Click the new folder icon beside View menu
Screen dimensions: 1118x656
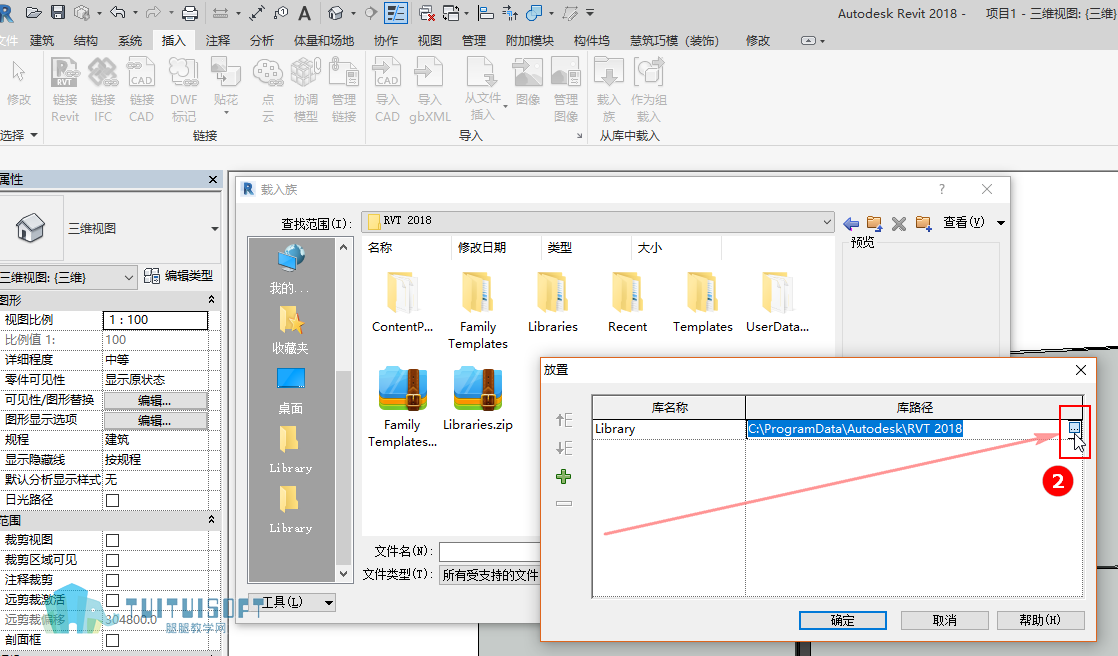pyautogui.click(x=923, y=223)
